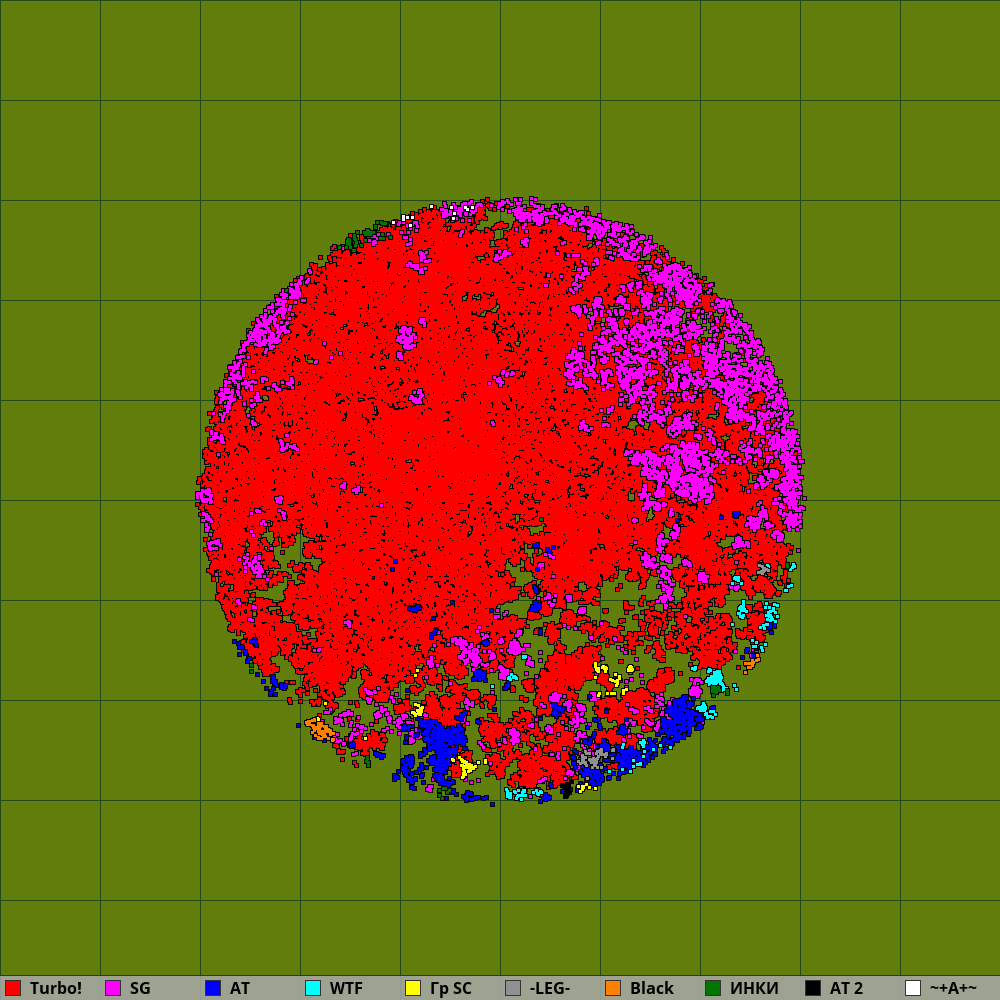This screenshot has height=1000, width=1000.
Task: Click the cyan WTF legend swatch
Action: 313,988
